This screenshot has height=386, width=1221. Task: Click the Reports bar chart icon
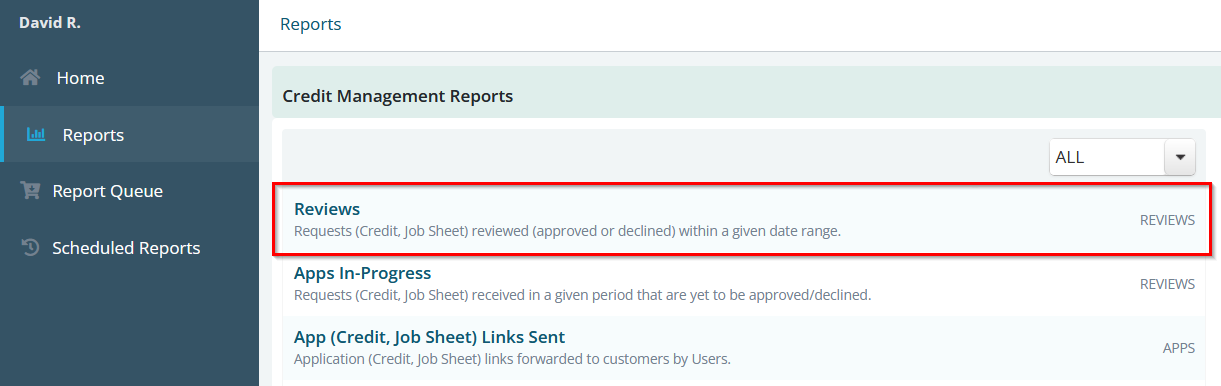tap(36, 135)
